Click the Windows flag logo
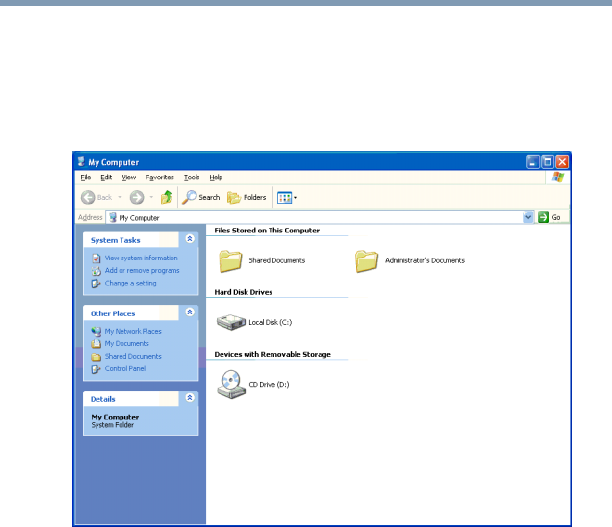 [558, 177]
